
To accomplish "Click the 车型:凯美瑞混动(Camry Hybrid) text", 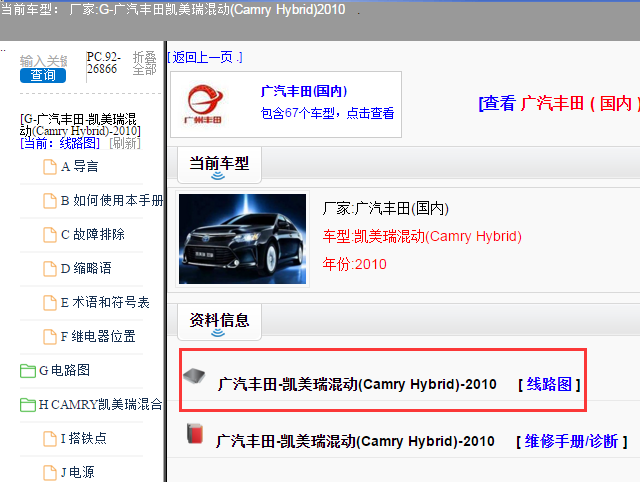I will click(x=422, y=236).
